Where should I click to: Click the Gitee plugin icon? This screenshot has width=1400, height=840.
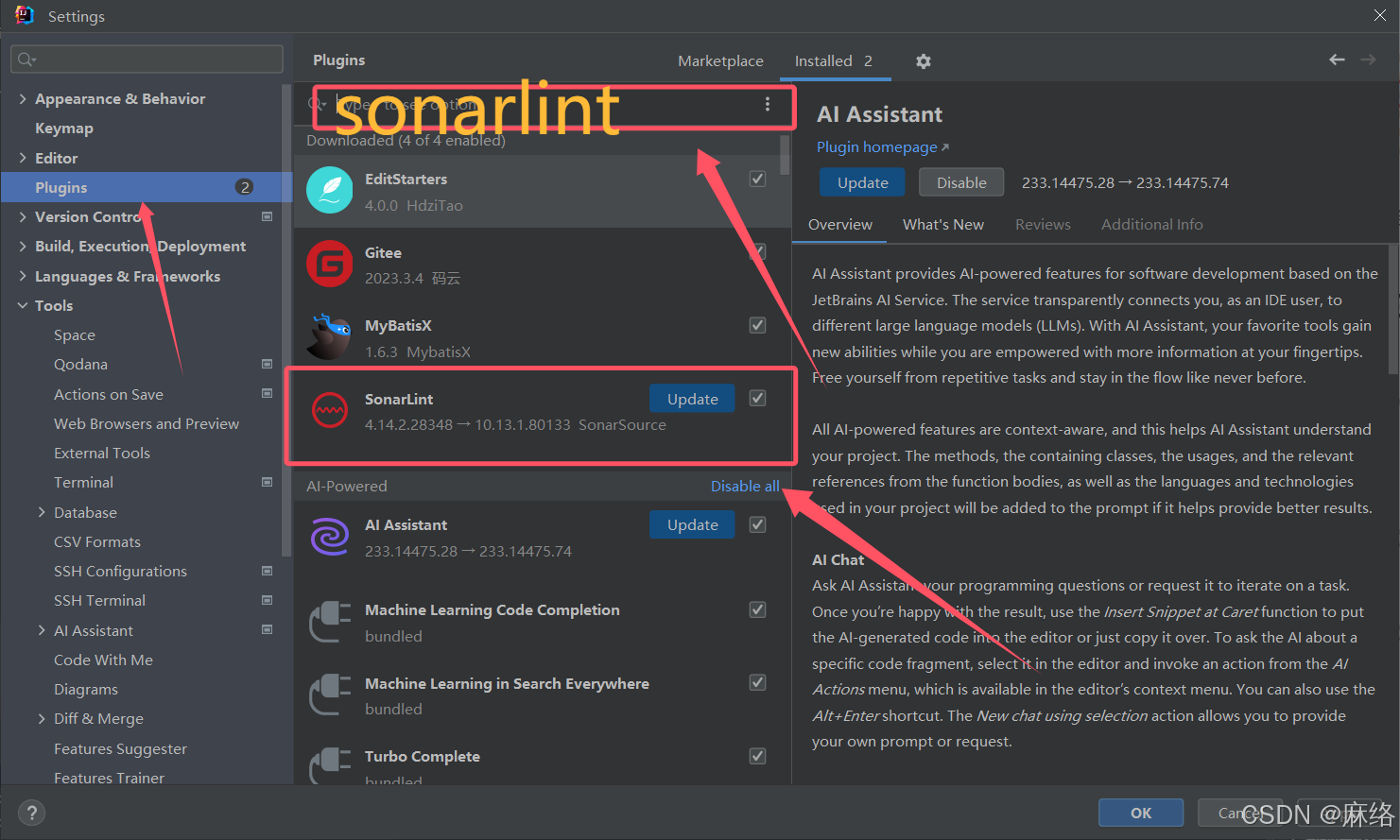(x=329, y=263)
